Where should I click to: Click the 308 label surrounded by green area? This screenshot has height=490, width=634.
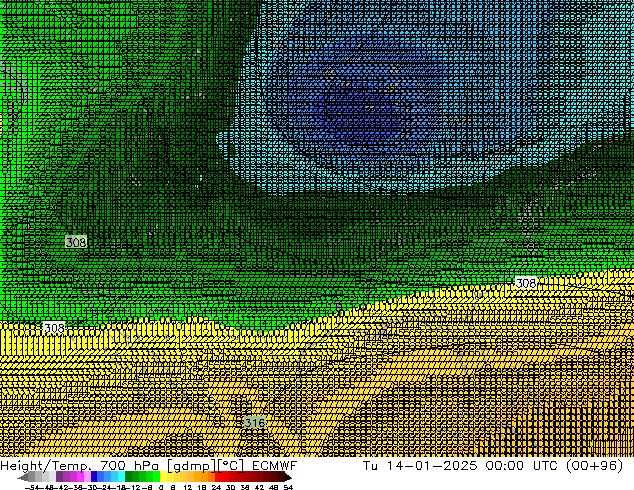(x=76, y=242)
